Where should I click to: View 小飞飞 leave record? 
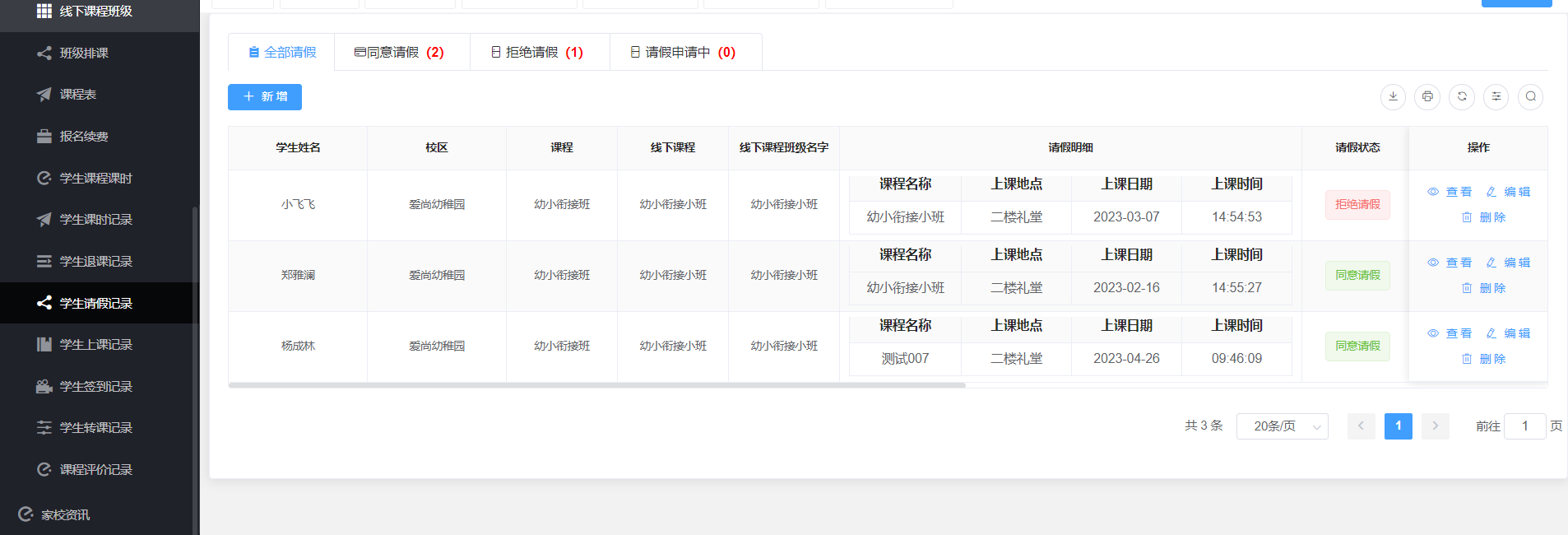1450,192
